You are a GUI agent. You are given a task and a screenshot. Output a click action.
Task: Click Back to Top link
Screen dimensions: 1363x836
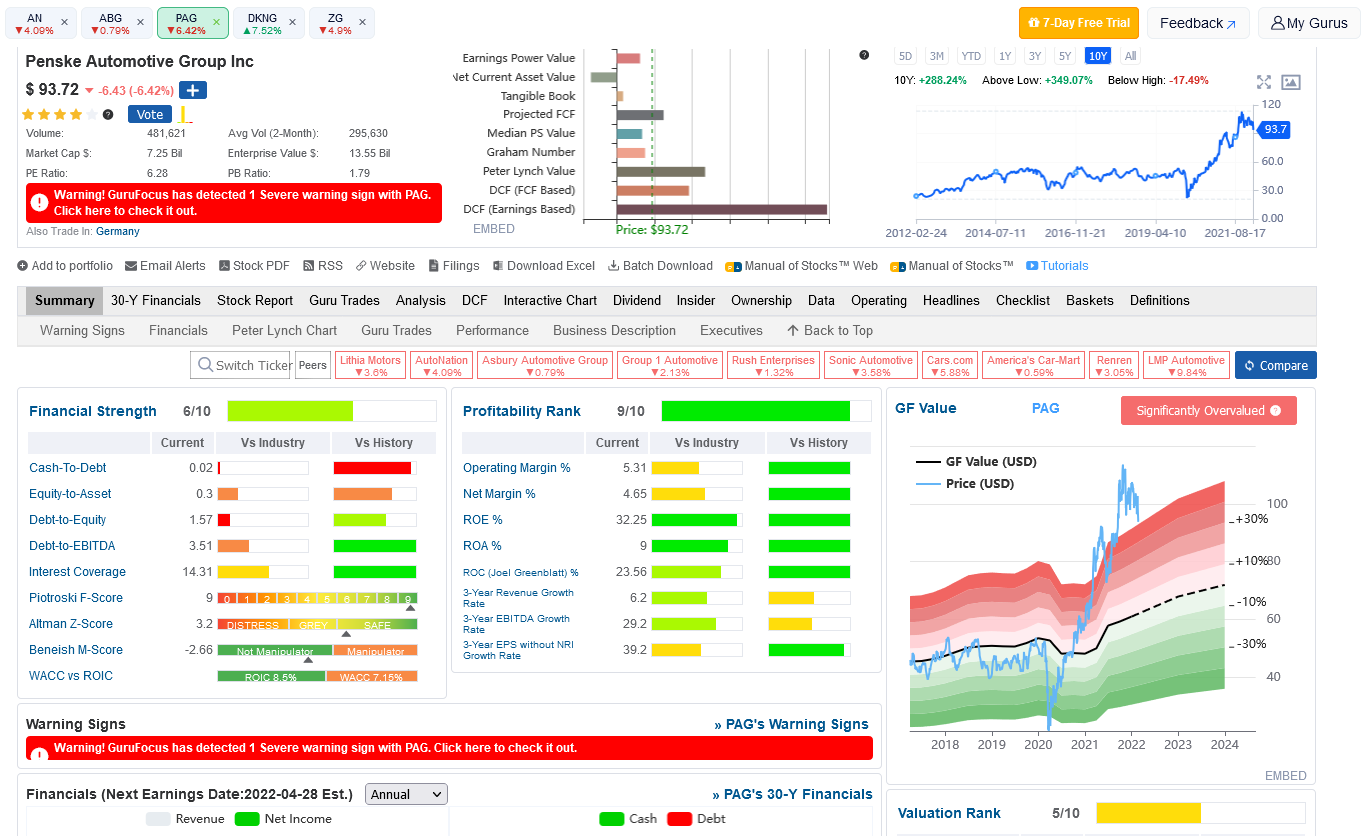click(830, 330)
